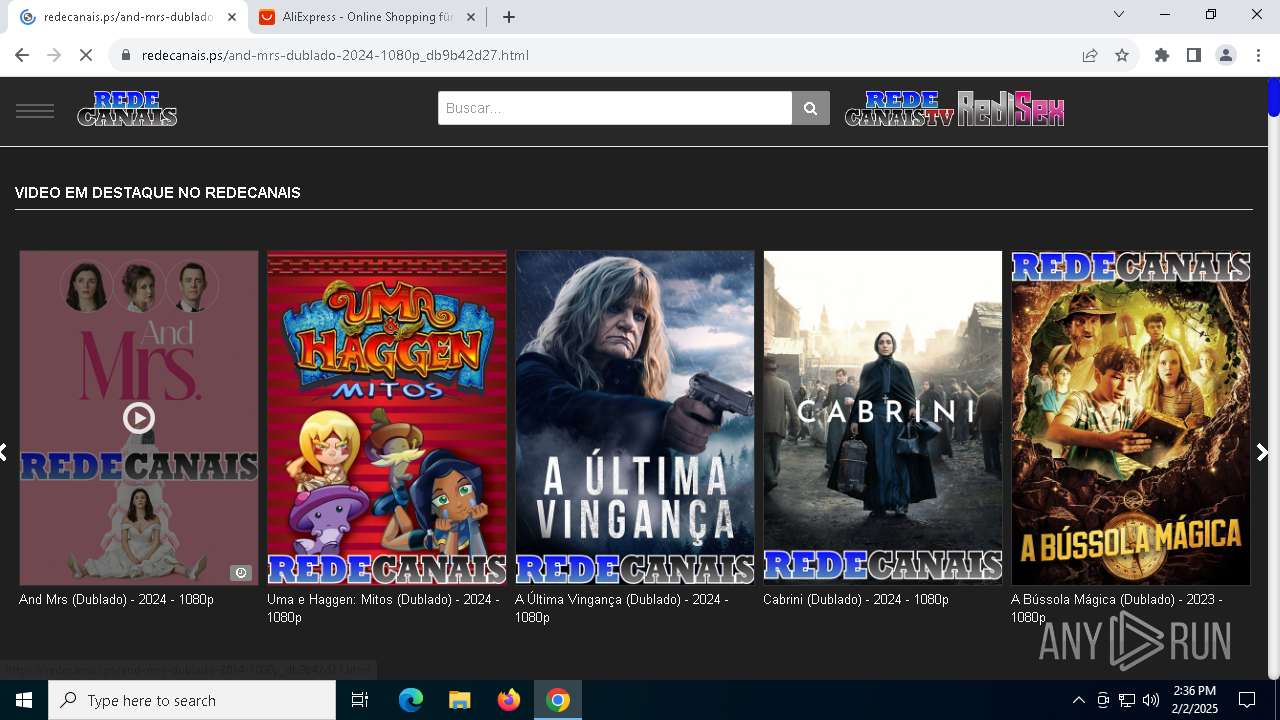Open the RediSex logo link
This screenshot has height=720, width=1280.
click(x=1011, y=108)
